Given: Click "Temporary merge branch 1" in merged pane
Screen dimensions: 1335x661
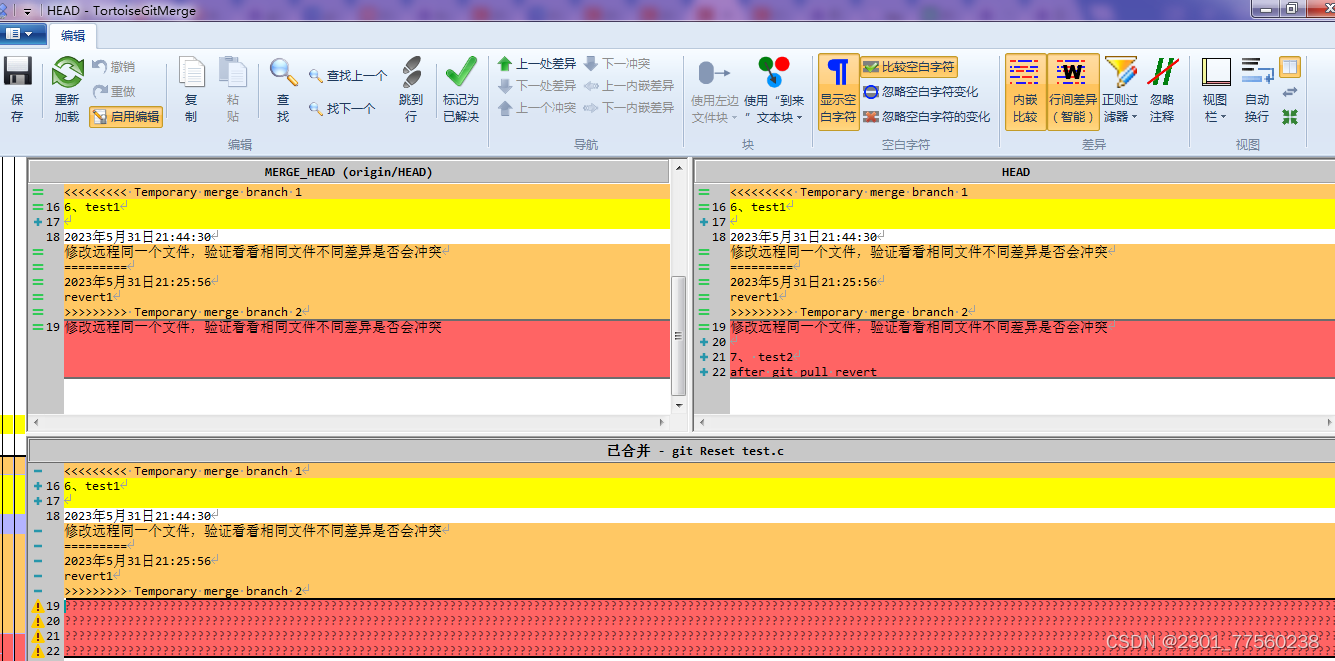Looking at the screenshot, I should [217, 471].
